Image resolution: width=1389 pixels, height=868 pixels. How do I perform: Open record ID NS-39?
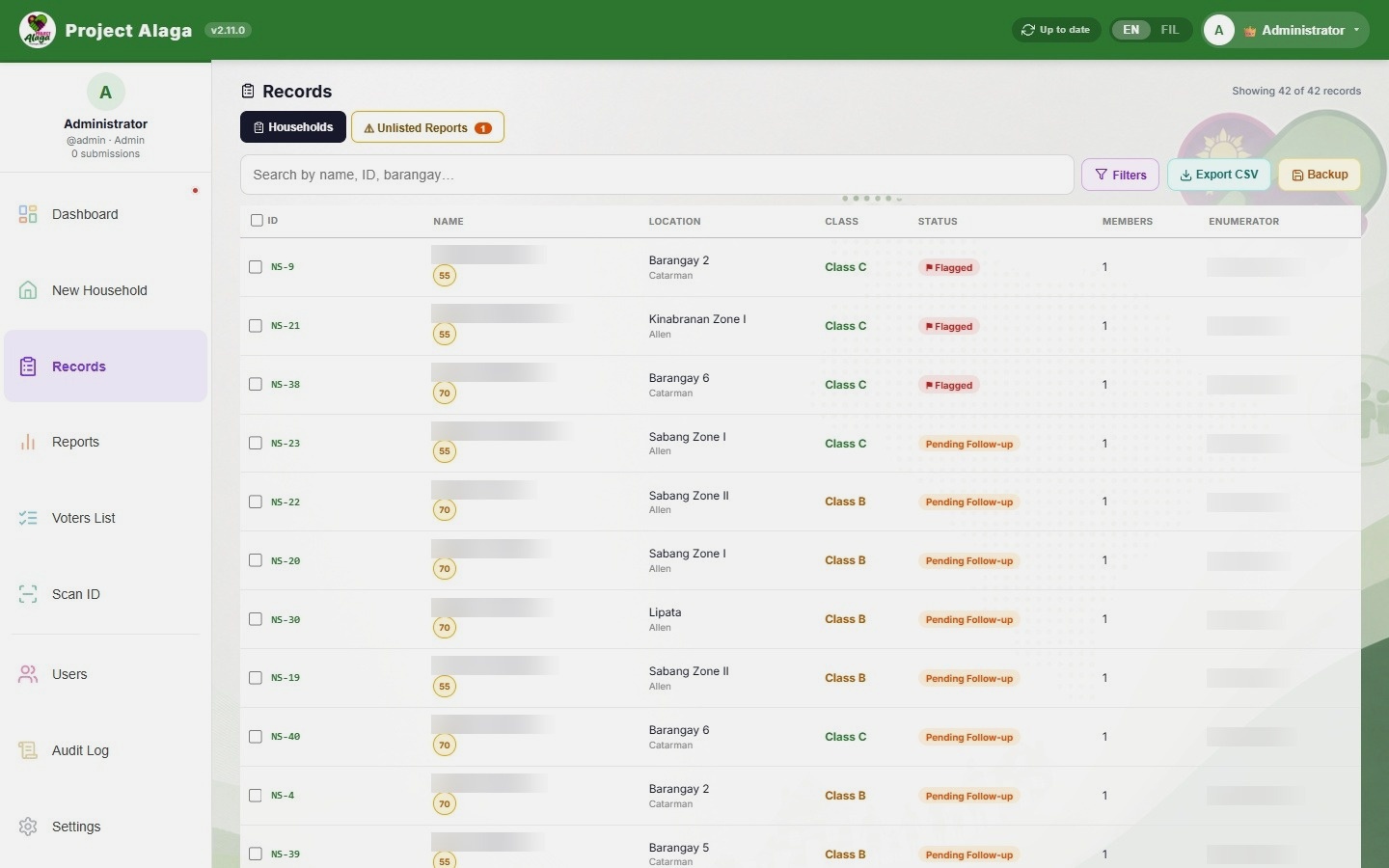tap(286, 854)
